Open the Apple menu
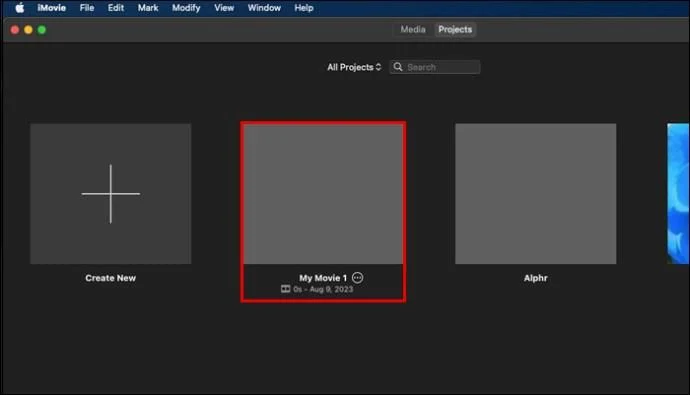Screen dimensions: 690x395 20,8
